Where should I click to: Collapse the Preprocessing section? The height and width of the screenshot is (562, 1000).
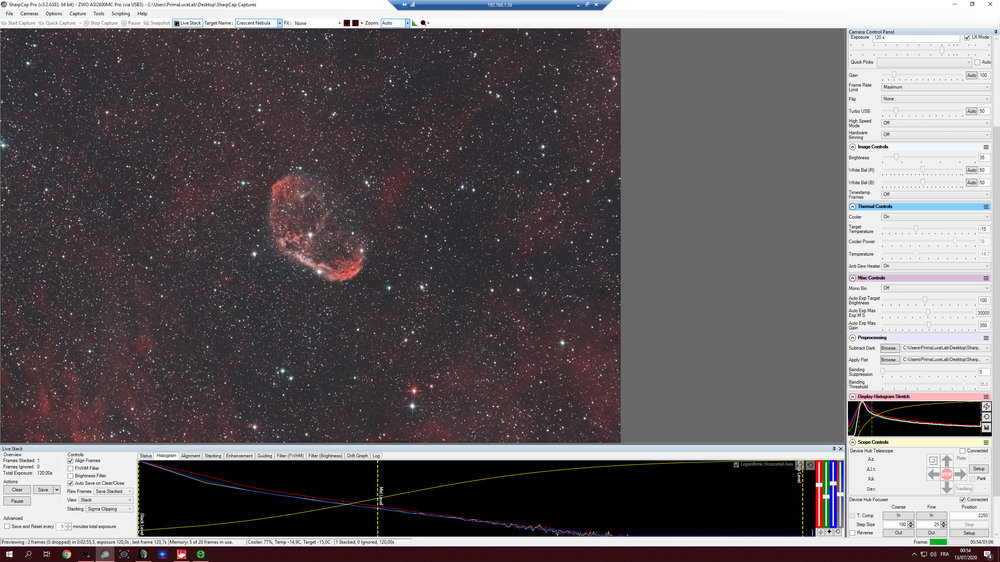(853, 337)
